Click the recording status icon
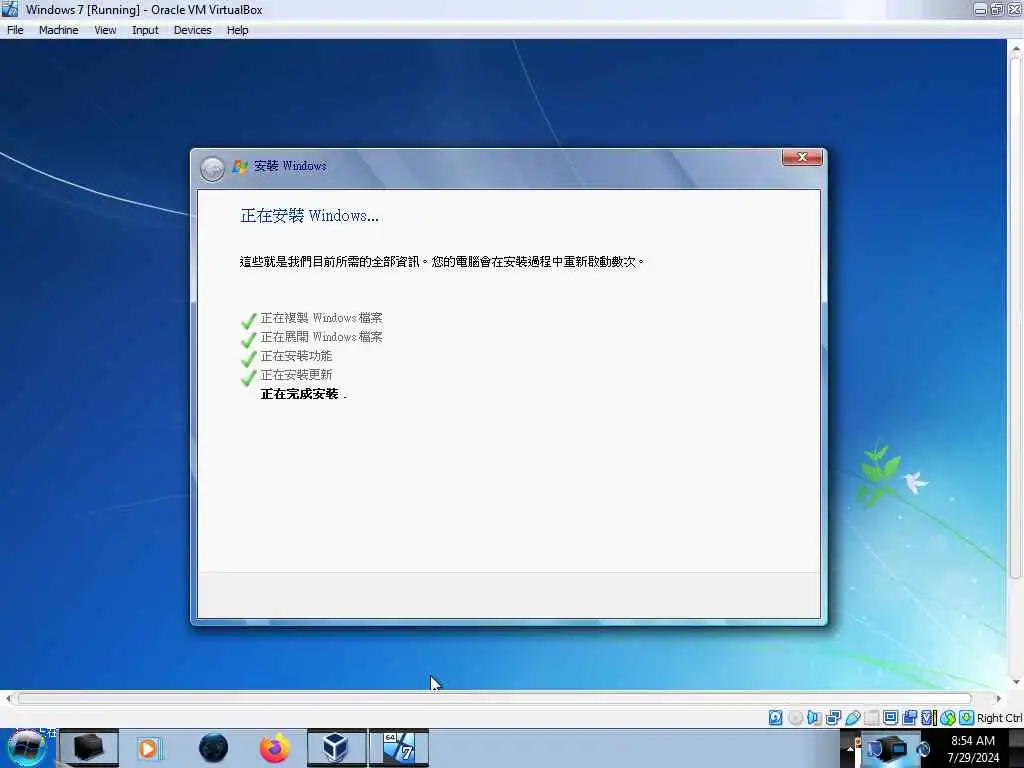Image resolution: width=1024 pixels, height=768 pixels. click(909, 718)
